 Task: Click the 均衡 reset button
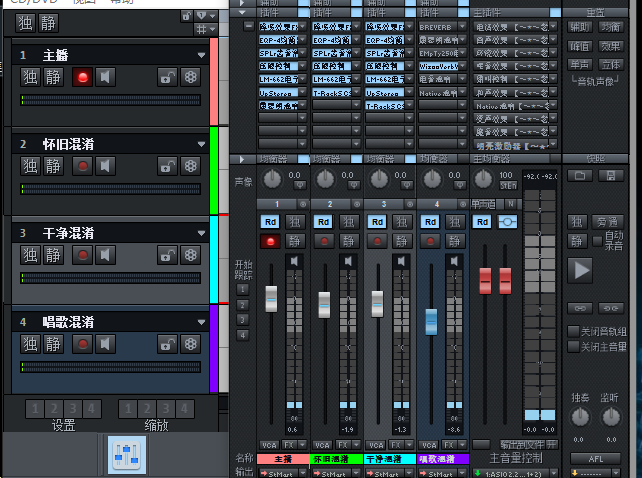611,27
